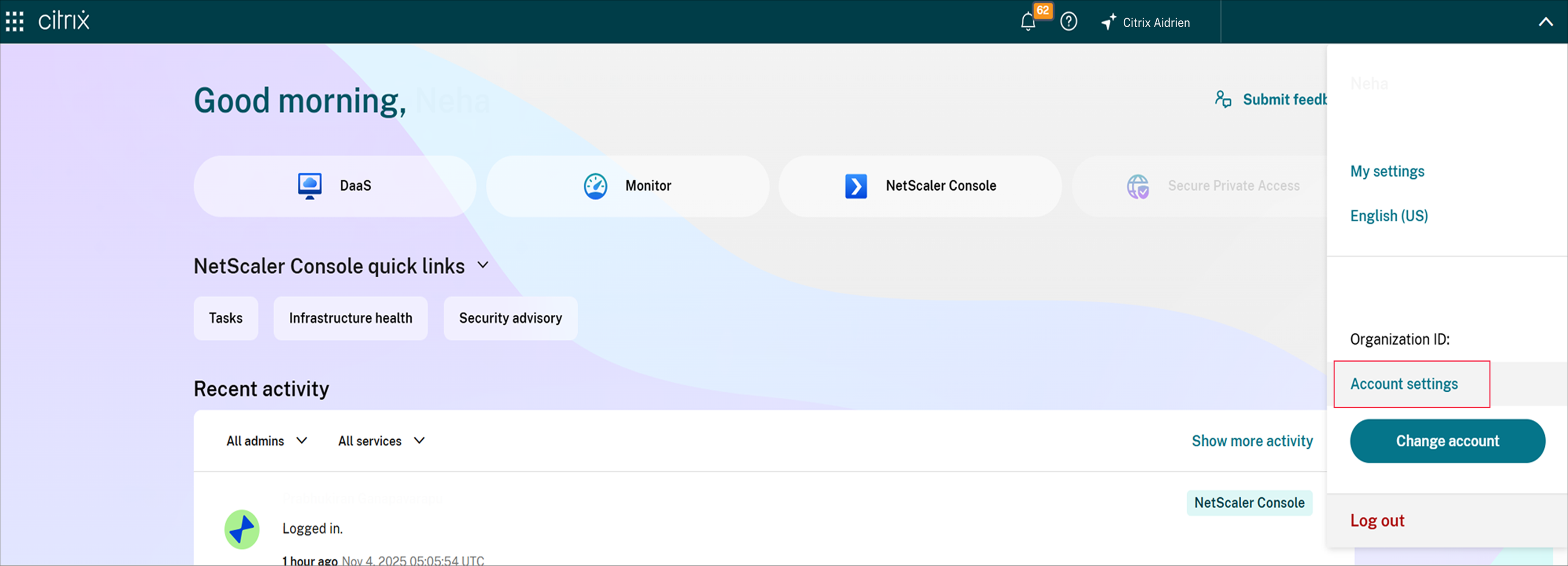
Task: Open the All services filter dropdown
Action: [381, 441]
